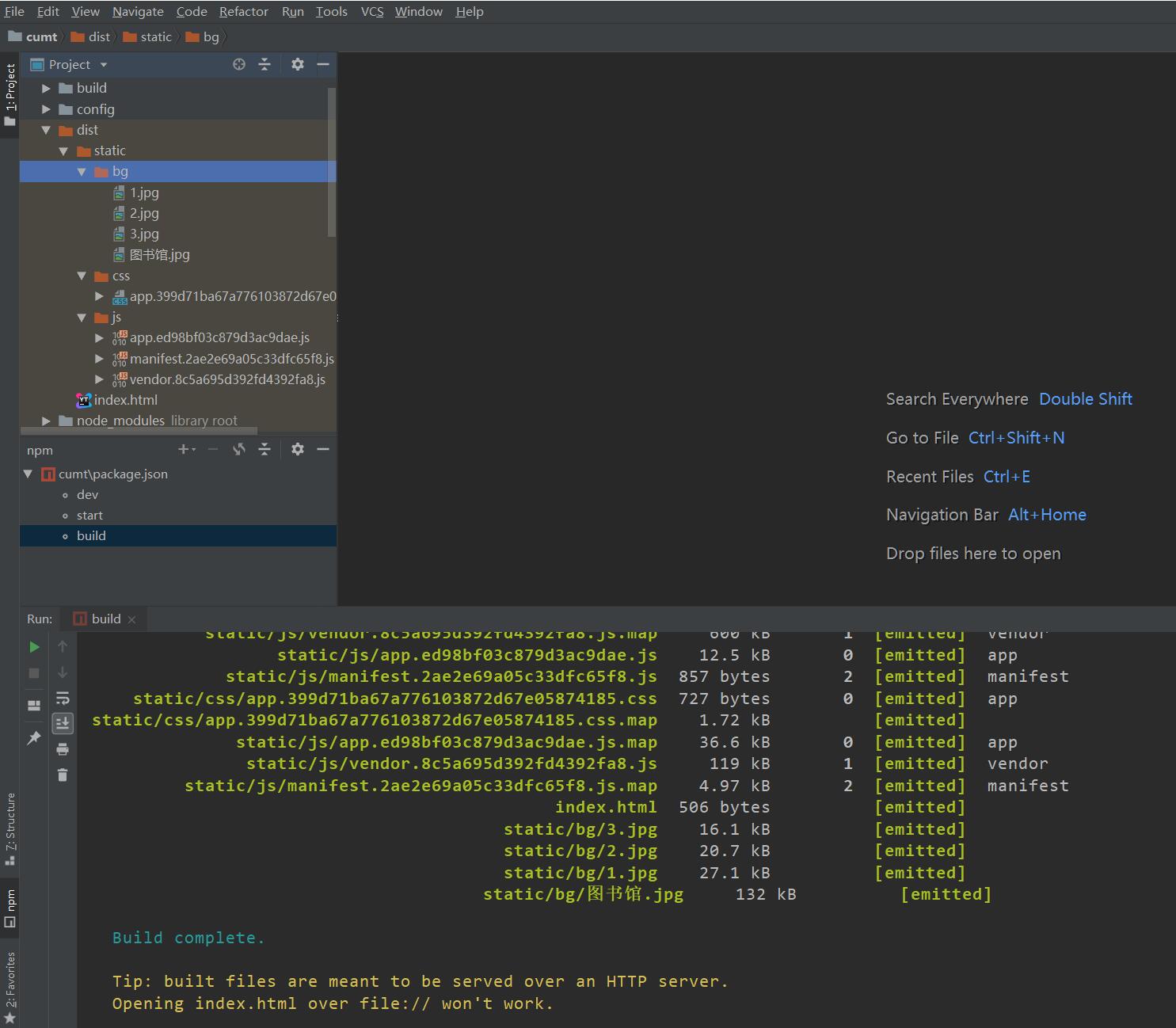This screenshot has height=1028, width=1176.
Task: Toggle the Structure side tool button
Action: coord(10,828)
